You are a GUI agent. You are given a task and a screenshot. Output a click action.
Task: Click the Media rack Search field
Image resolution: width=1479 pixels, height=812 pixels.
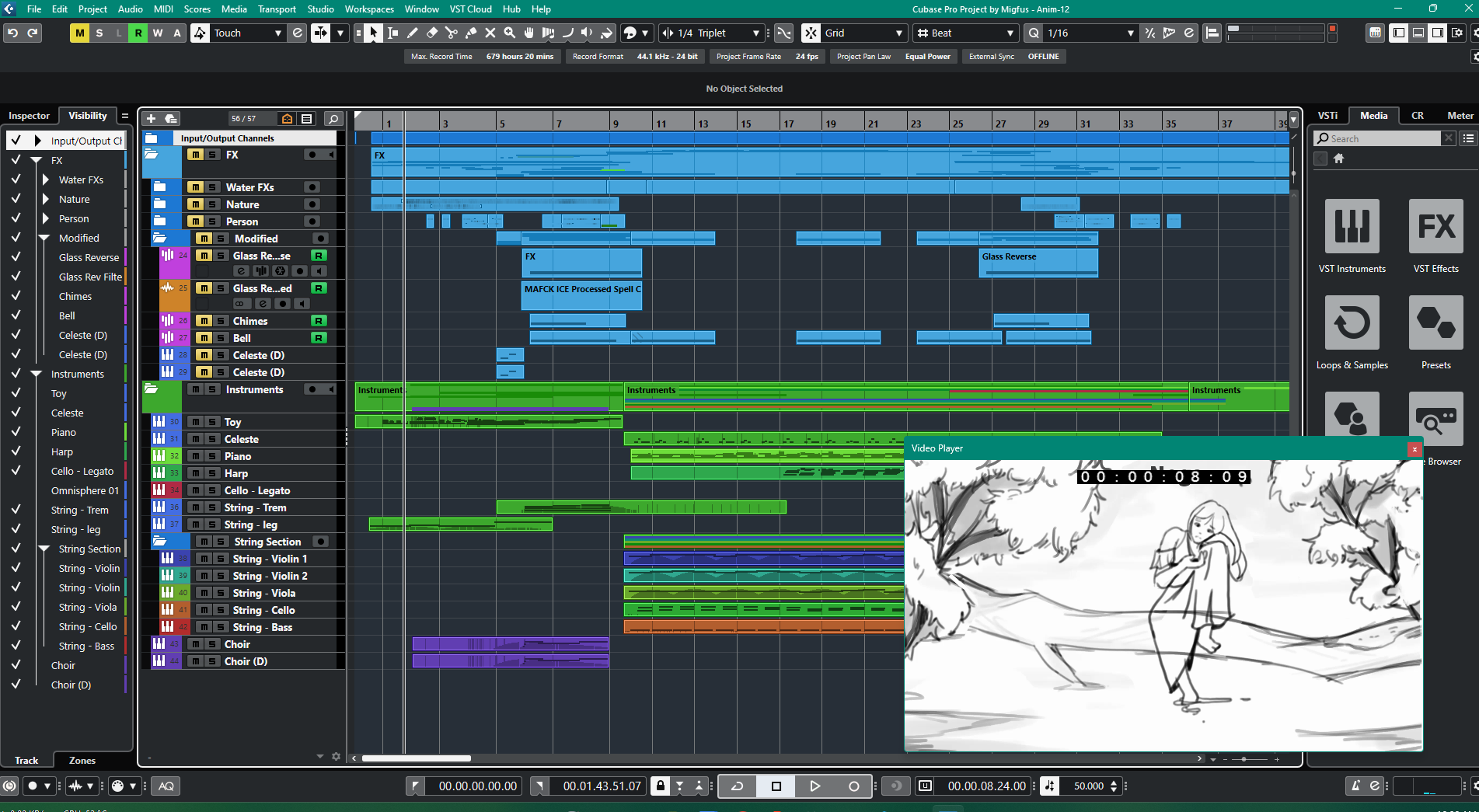coord(1377,138)
